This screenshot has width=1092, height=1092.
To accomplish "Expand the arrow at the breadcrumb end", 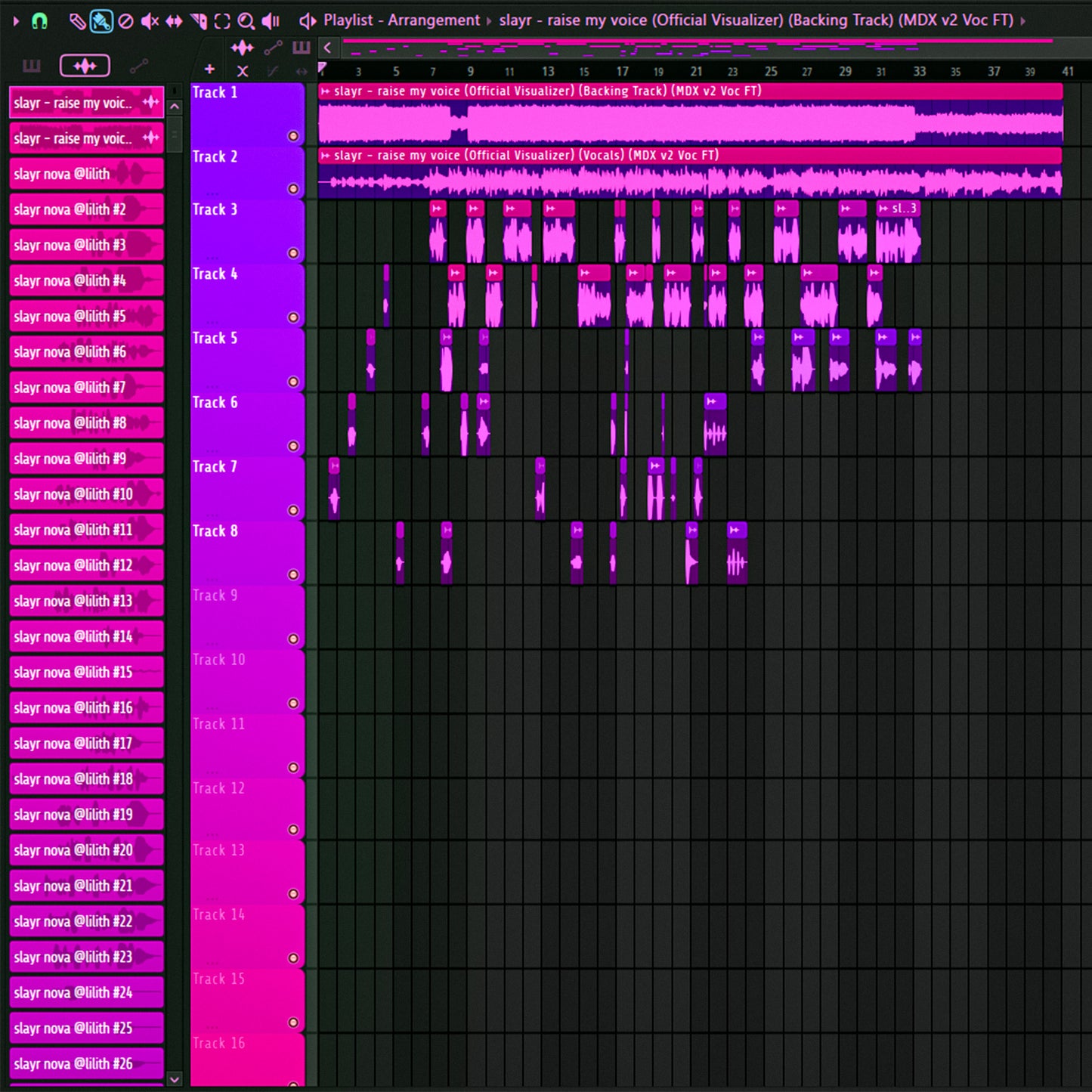I will [1023, 21].
